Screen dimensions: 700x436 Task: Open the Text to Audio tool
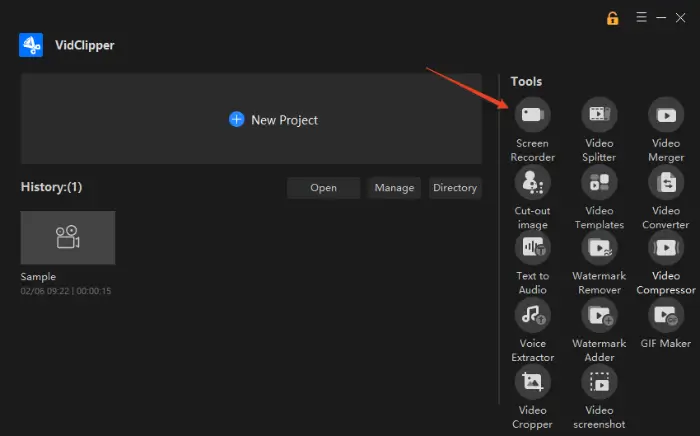532,247
